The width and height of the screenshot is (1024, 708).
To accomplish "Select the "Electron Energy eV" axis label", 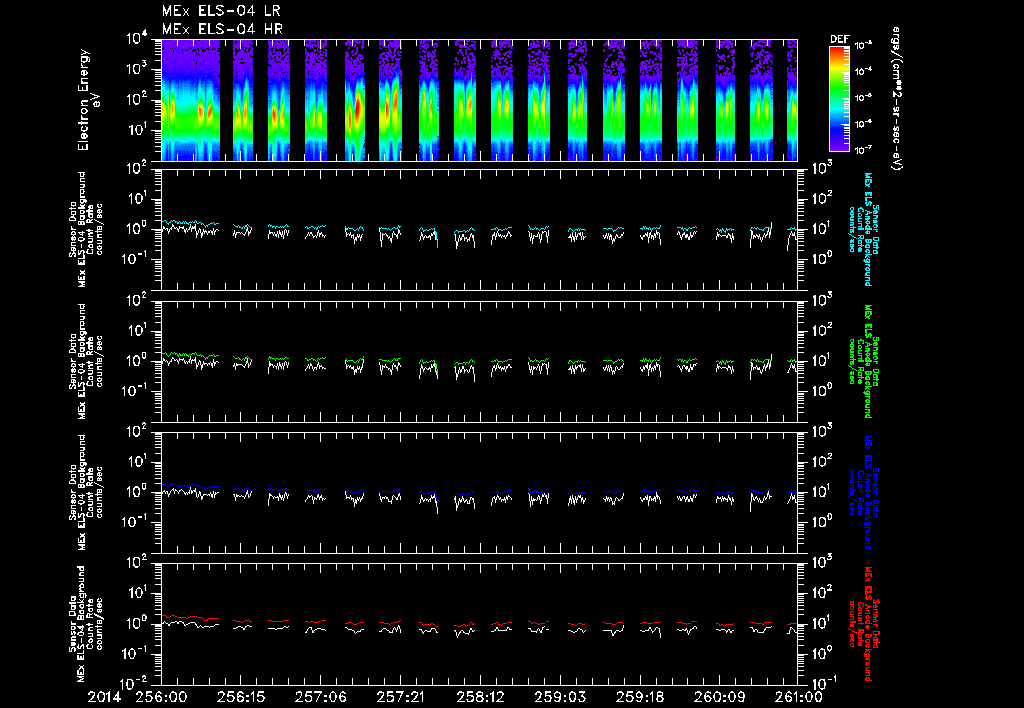I will (89, 100).
